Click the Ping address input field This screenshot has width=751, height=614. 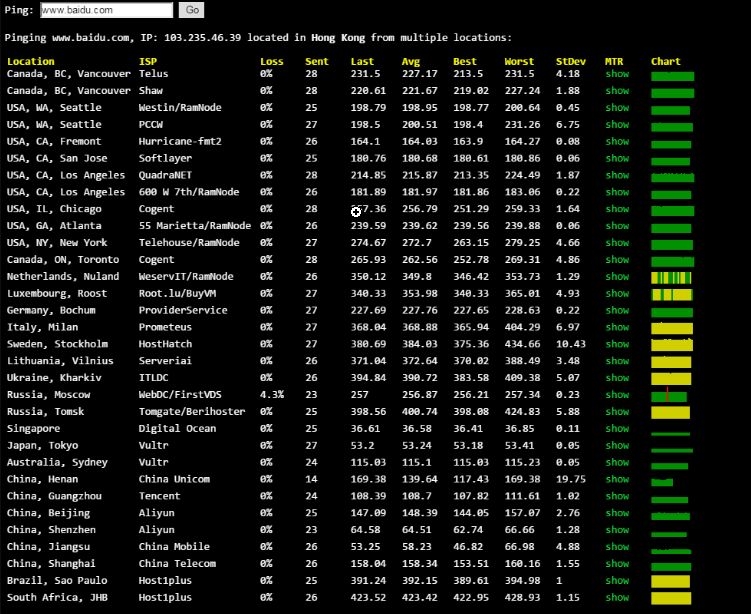[106, 10]
